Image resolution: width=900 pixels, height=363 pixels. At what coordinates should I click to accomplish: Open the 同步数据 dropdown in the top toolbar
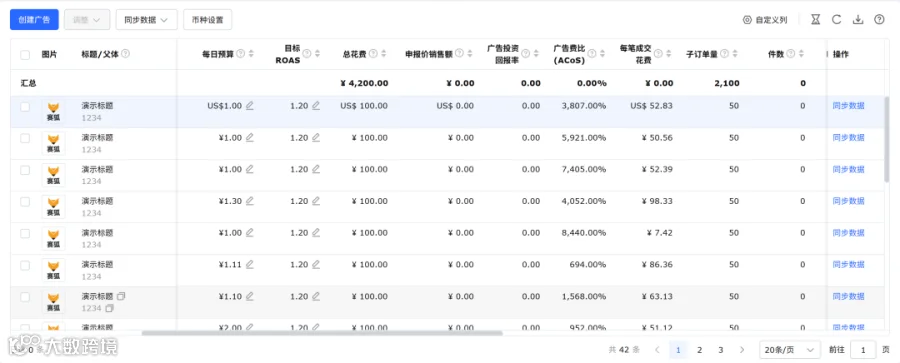[146, 20]
